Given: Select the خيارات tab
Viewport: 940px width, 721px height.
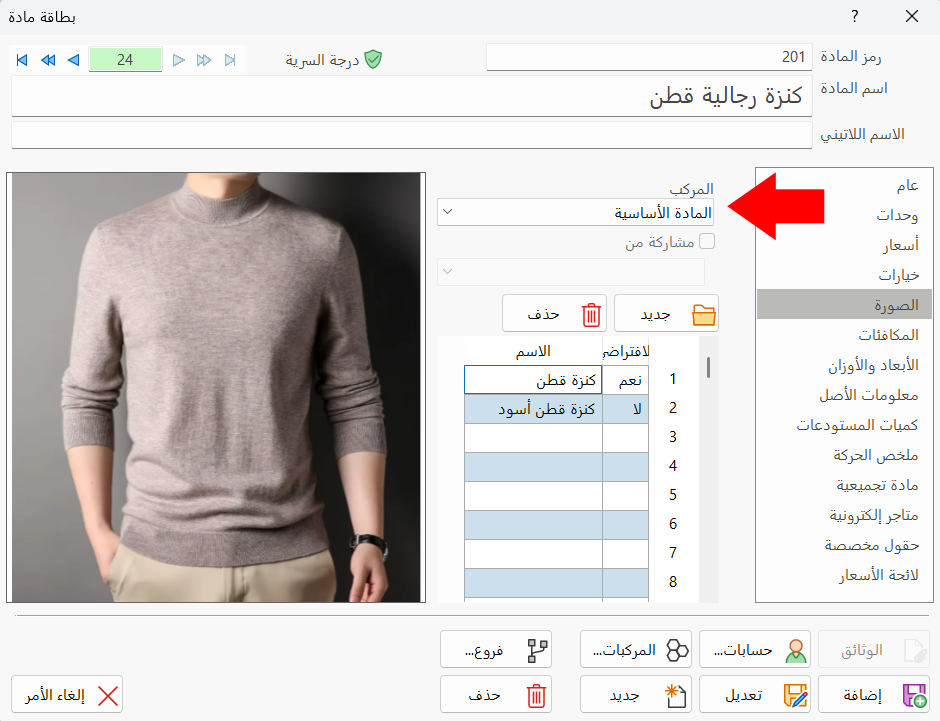Looking at the screenshot, I should pyautogui.click(x=844, y=275).
